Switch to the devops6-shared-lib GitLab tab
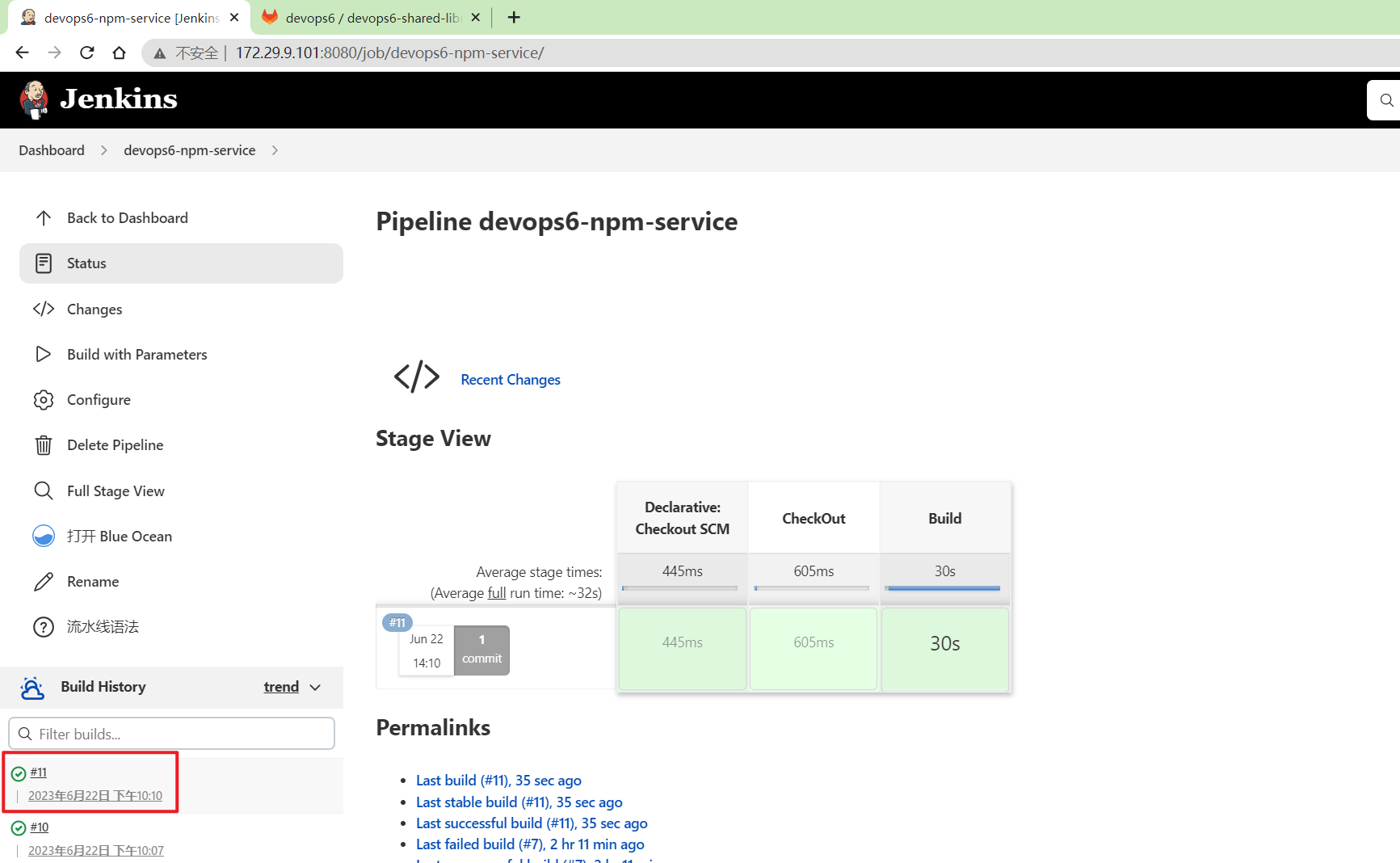 click(372, 17)
